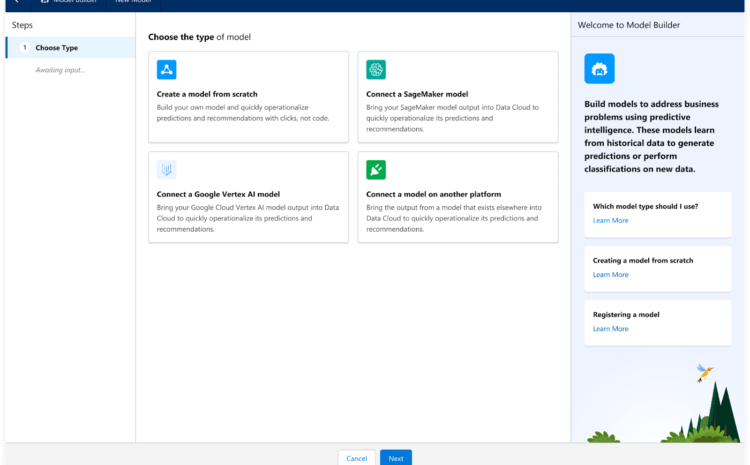Image resolution: width=750 pixels, height=465 pixels.
Task: Click the 'Which model type should I use?' title
Action: click(645, 206)
